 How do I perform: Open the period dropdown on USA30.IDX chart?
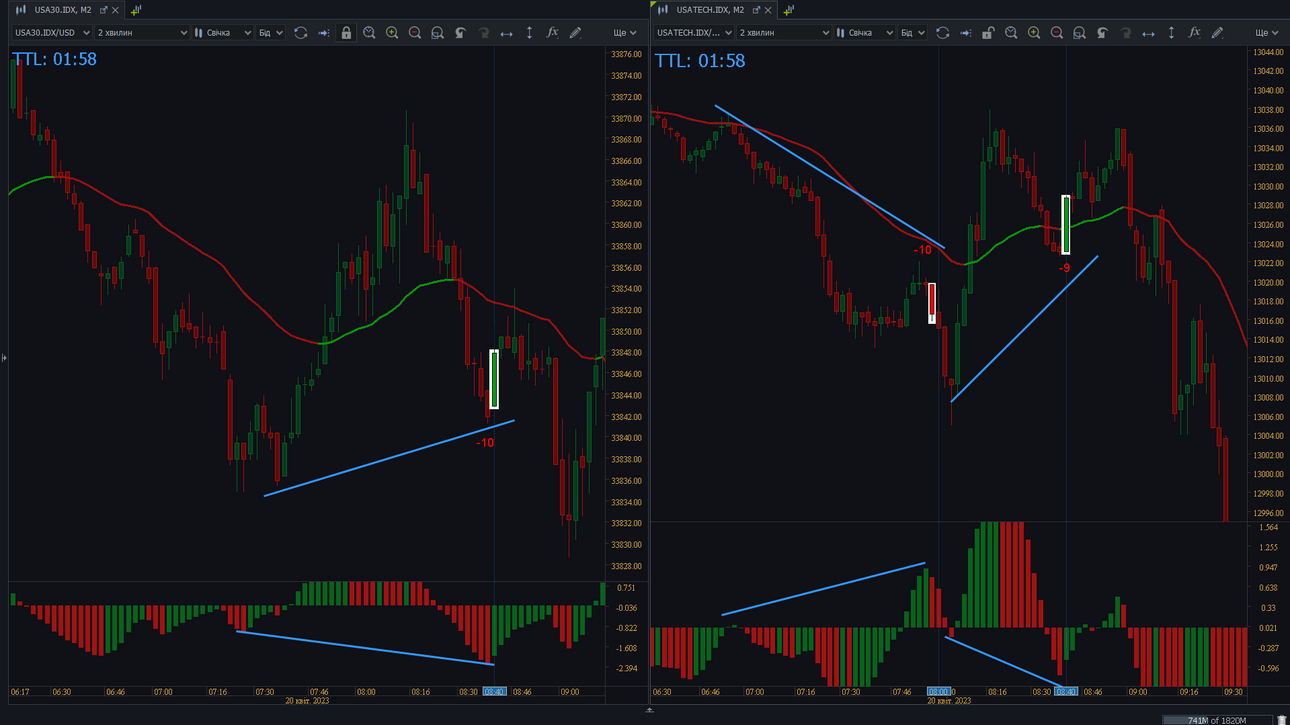(142, 33)
